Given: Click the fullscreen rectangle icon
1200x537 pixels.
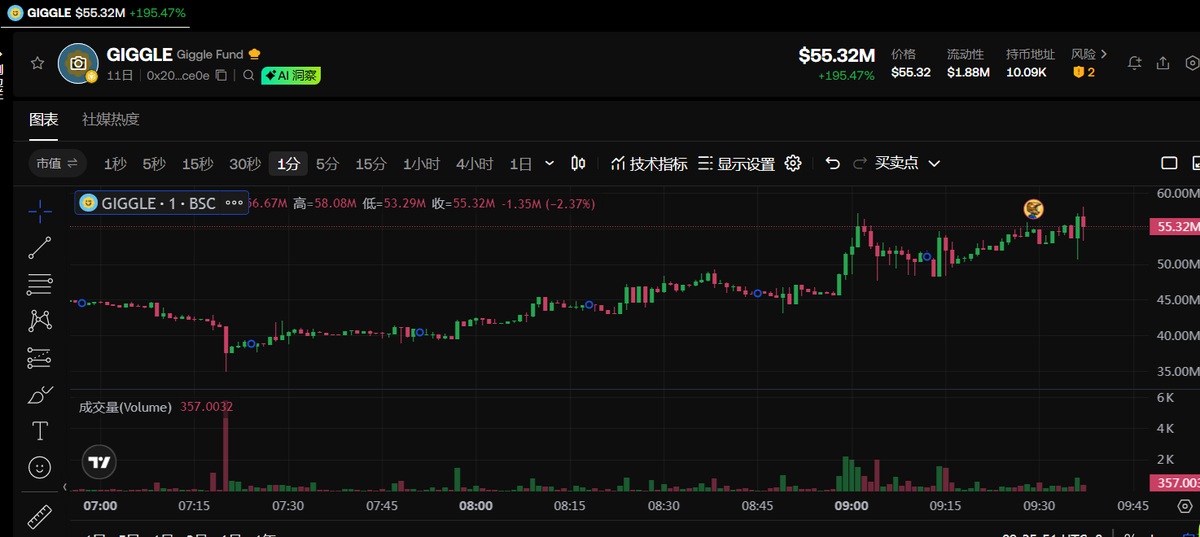Looking at the screenshot, I should tap(1169, 163).
